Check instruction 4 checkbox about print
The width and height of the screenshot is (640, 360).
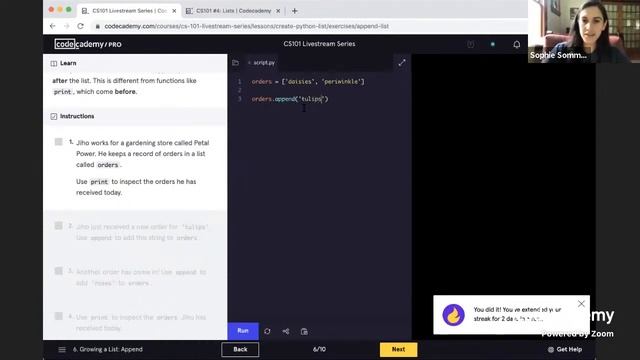coord(58,316)
